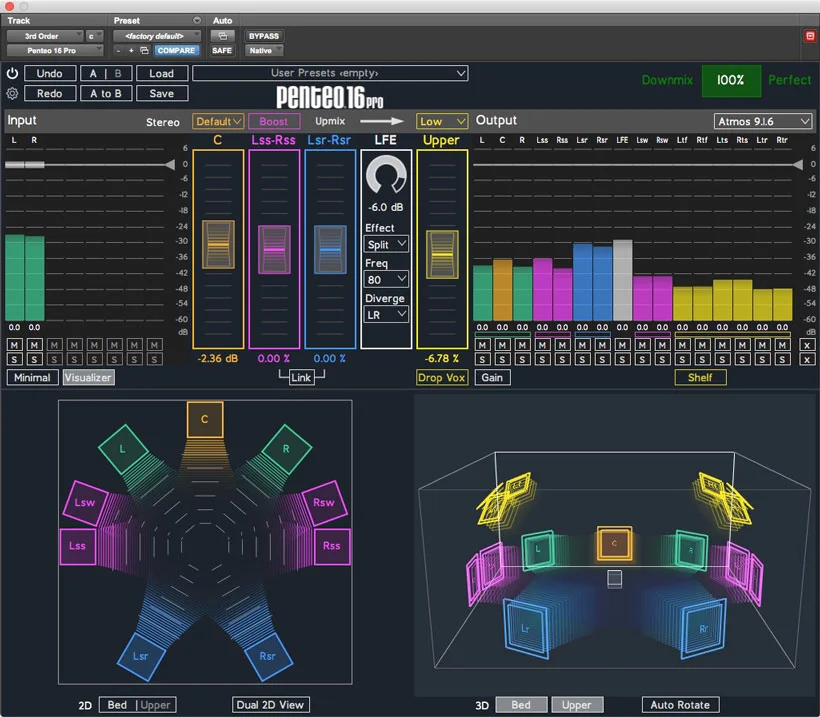The width and height of the screenshot is (820, 717).
Task: Click the R speaker in the 2D view
Action: [x=286, y=449]
